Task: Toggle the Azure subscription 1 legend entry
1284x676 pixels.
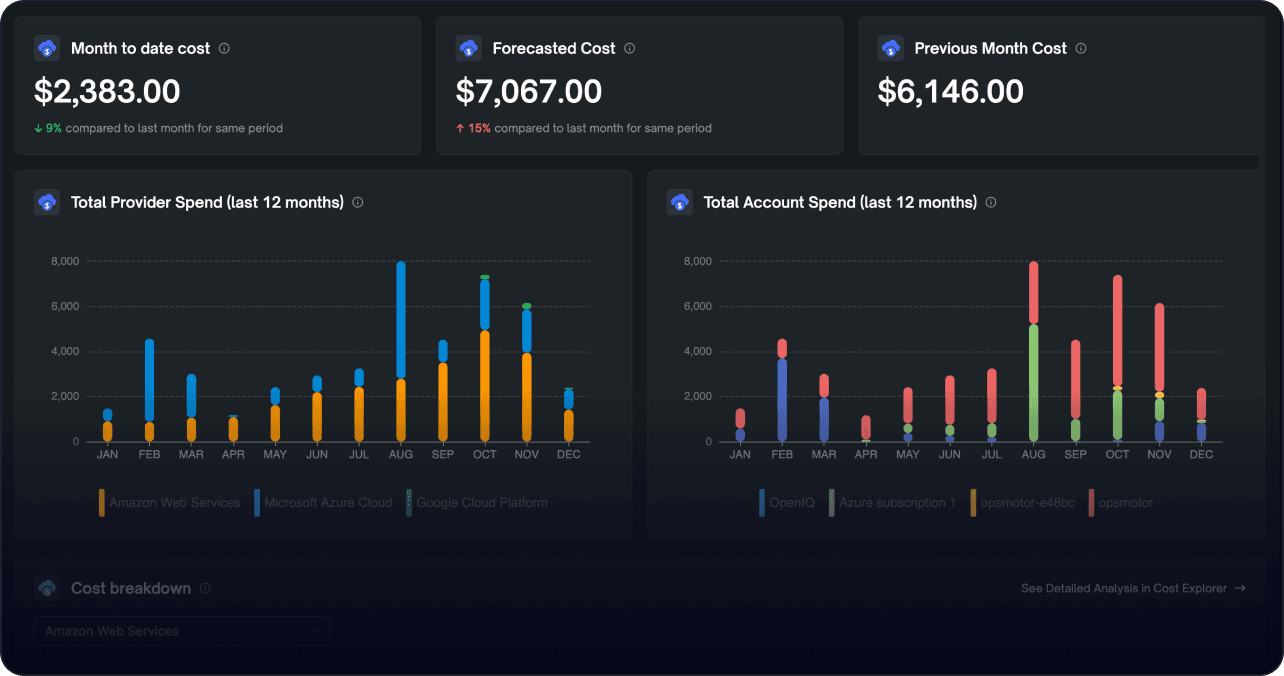Action: coord(892,502)
